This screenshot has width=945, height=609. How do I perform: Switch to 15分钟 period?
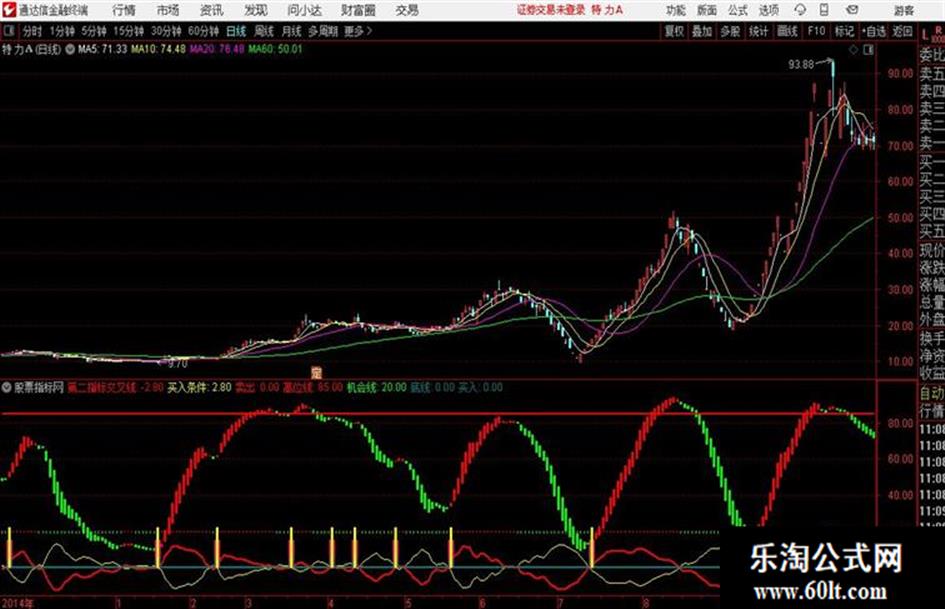[x=128, y=31]
